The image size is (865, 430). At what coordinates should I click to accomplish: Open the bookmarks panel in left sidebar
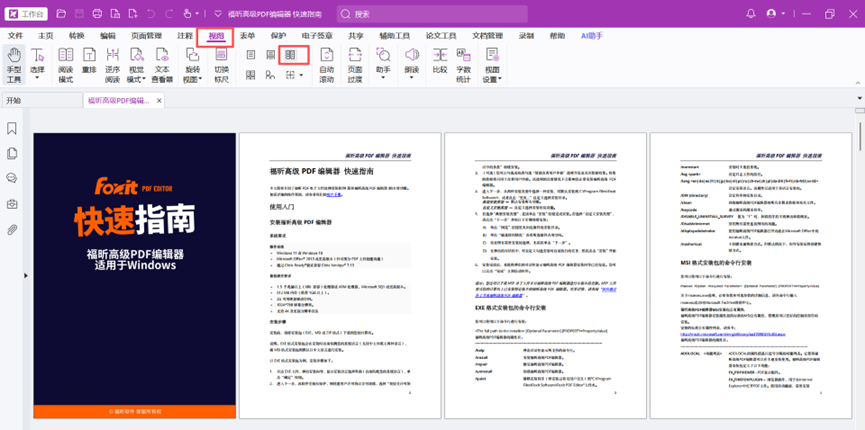[12, 128]
